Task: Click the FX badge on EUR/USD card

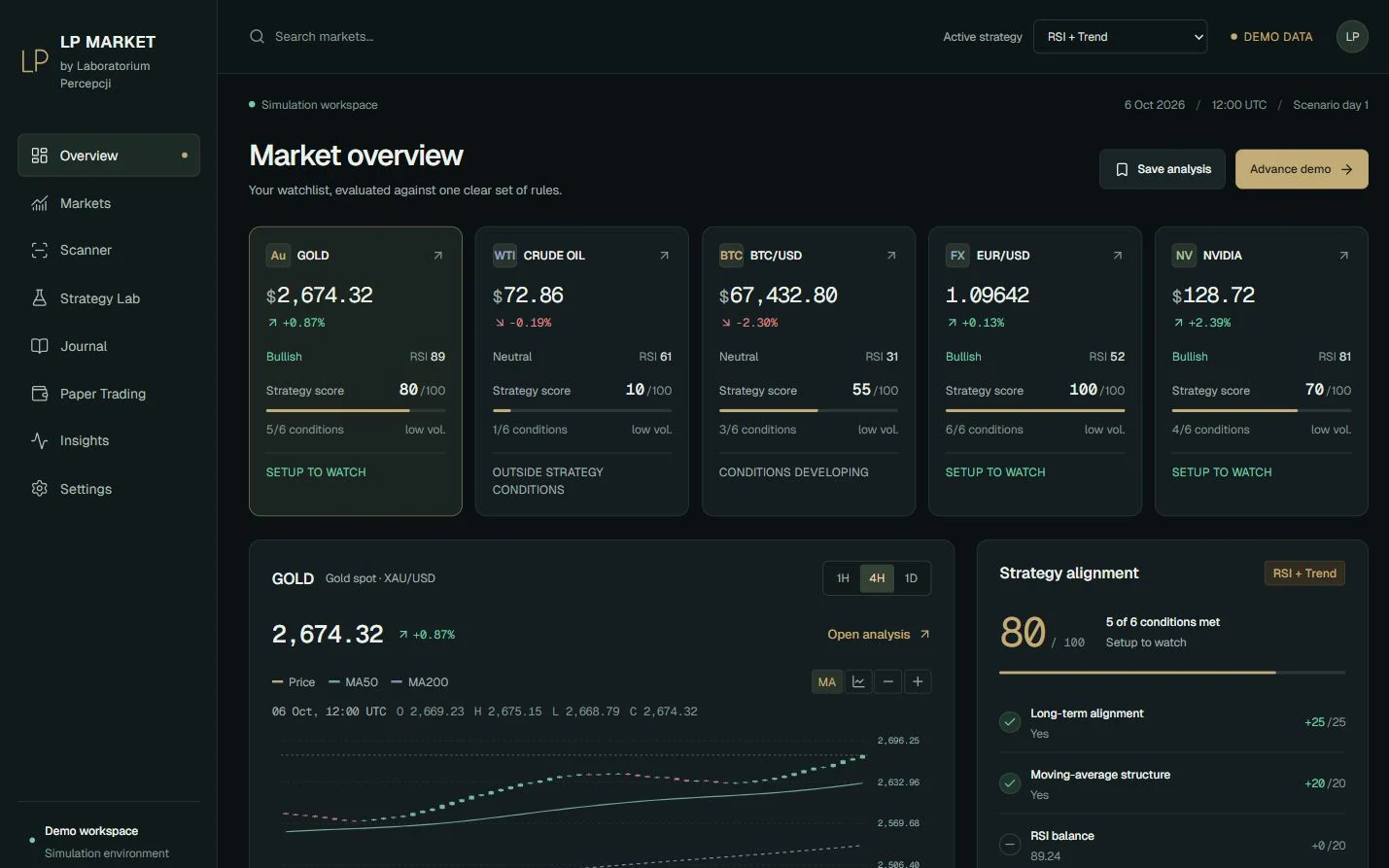Action: (957, 256)
